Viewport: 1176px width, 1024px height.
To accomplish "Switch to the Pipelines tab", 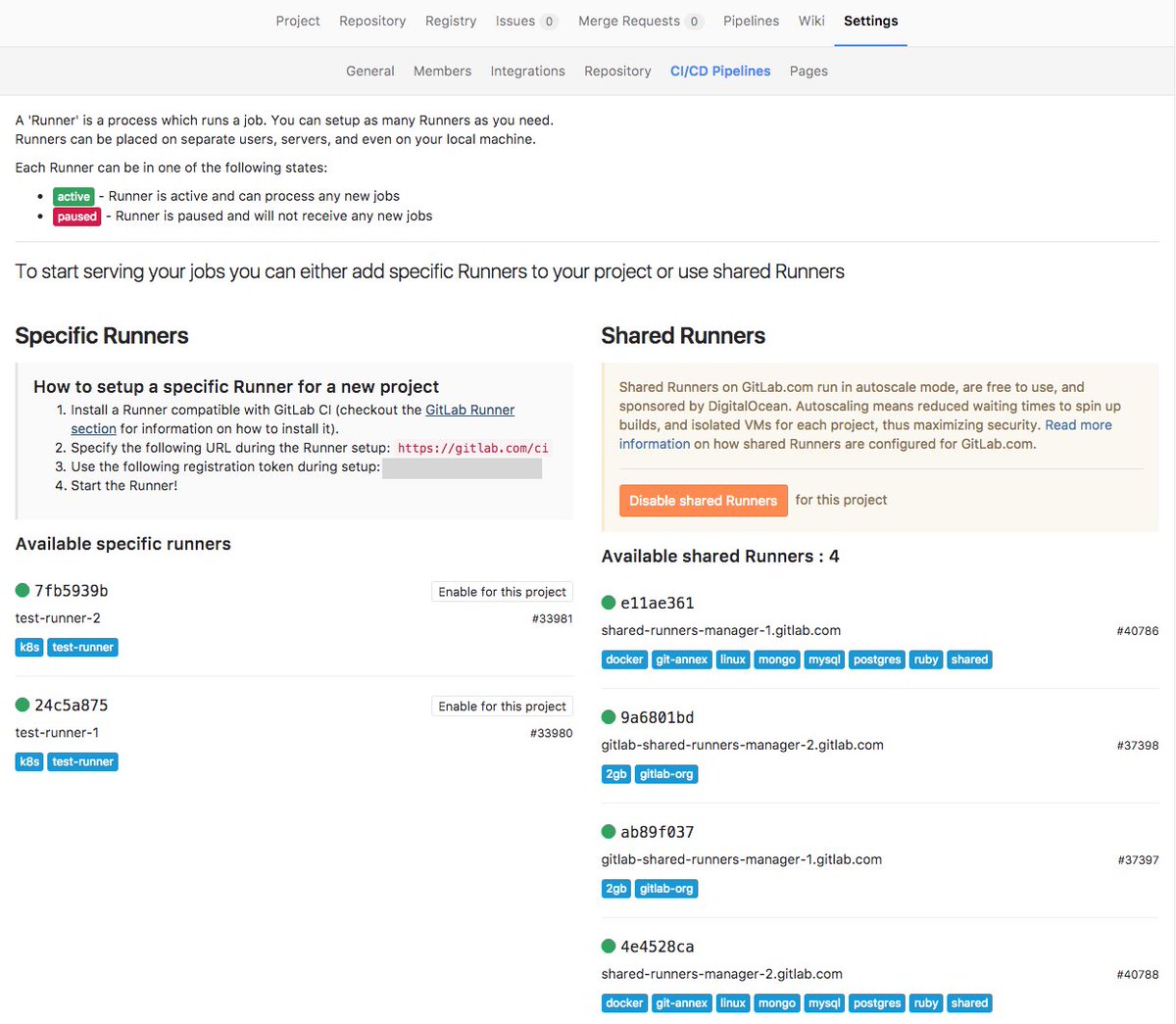I will point(751,21).
